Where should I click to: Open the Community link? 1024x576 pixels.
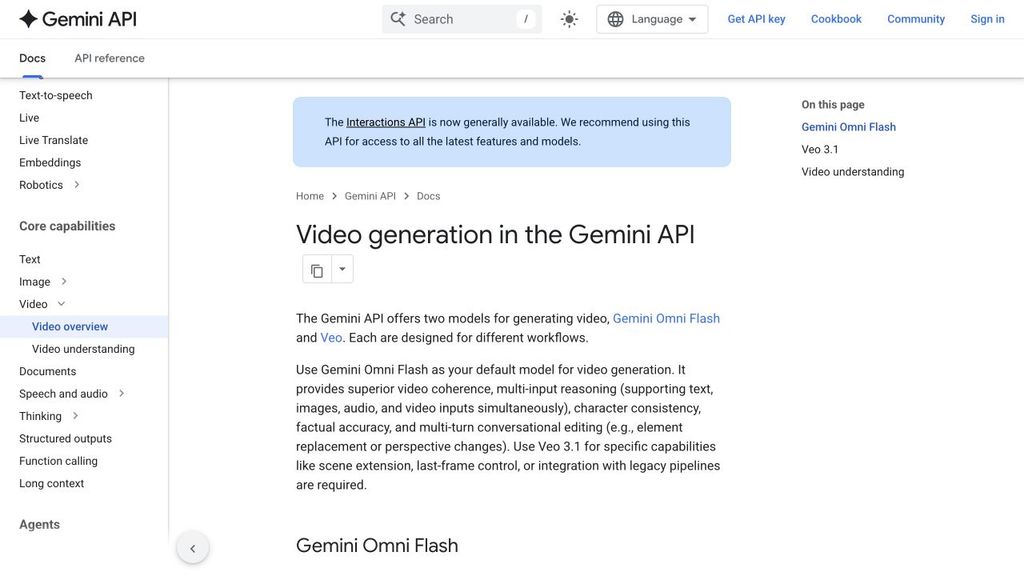[916, 19]
